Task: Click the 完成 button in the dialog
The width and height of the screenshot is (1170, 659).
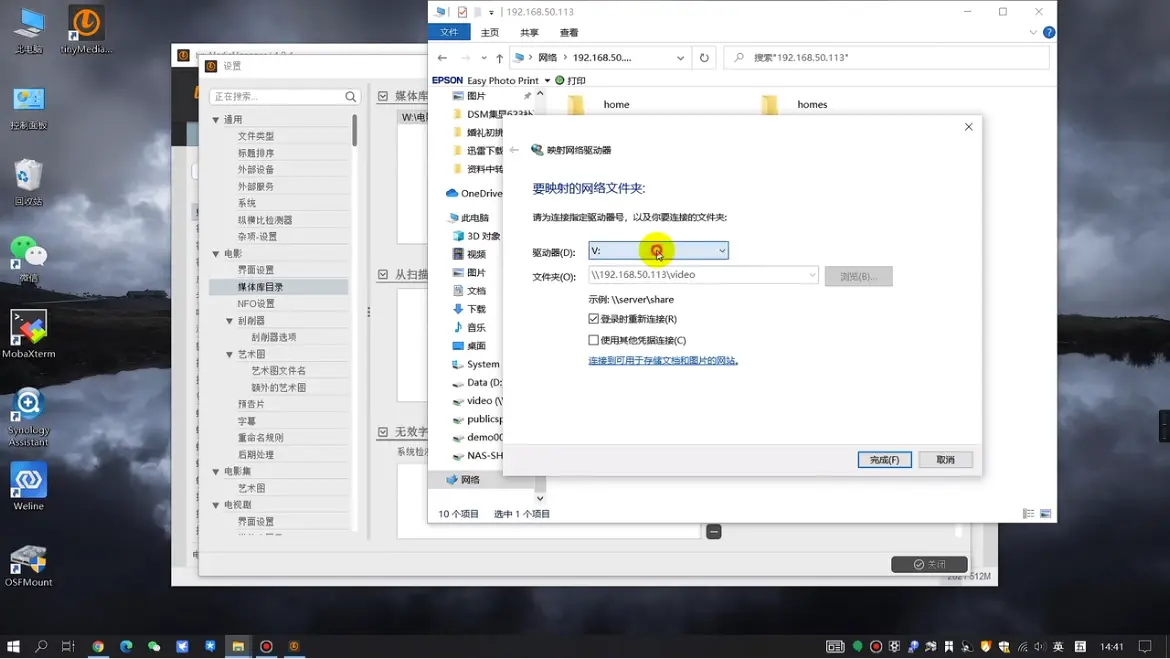Action: click(884, 460)
